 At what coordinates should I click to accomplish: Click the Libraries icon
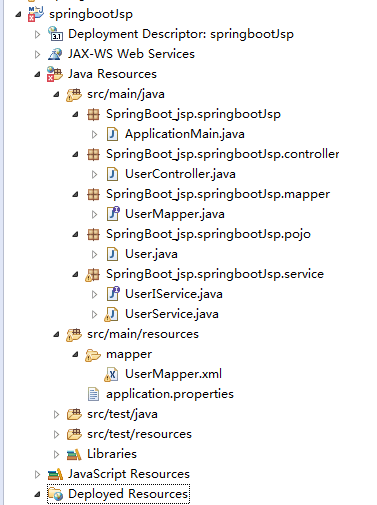(x=74, y=454)
